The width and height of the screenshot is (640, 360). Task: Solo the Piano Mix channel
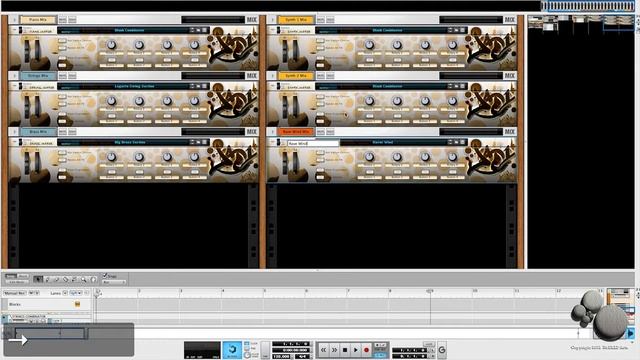click(72, 20)
